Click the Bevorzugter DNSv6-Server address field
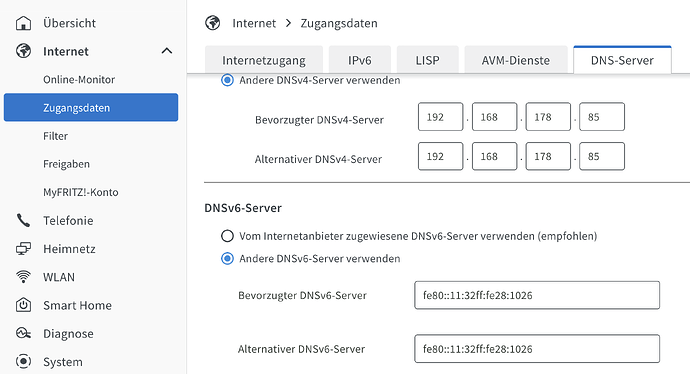Screen dimensions: 690x374 tap(537, 295)
